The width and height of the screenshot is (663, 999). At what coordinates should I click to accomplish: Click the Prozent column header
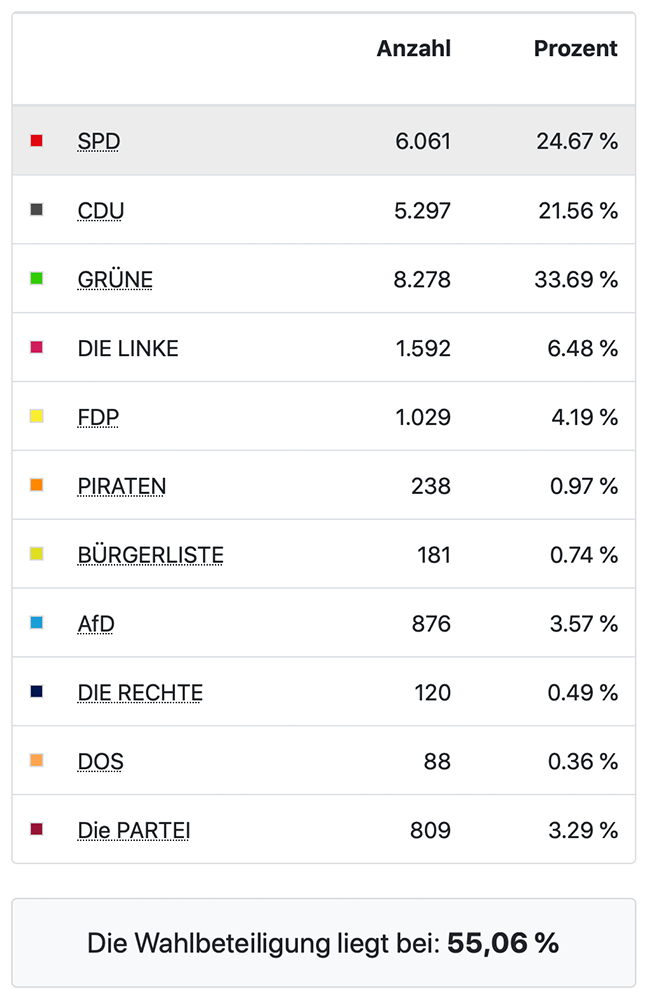tap(575, 49)
